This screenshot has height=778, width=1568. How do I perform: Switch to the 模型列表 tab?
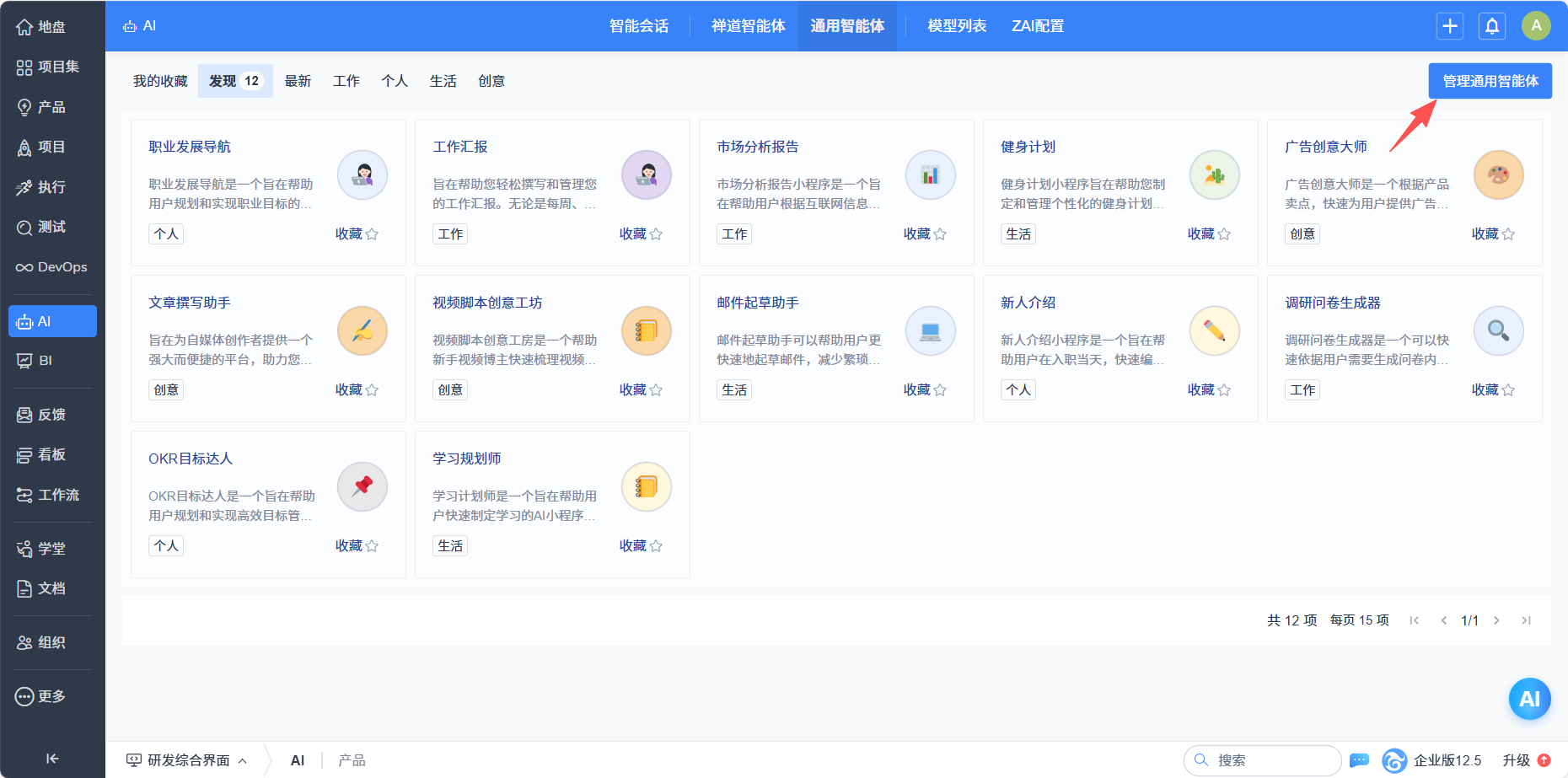(x=957, y=26)
